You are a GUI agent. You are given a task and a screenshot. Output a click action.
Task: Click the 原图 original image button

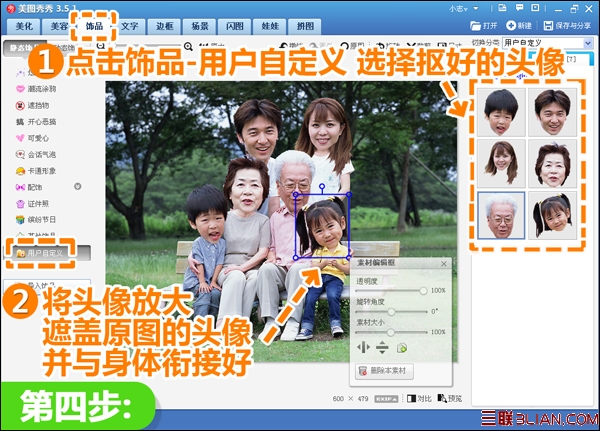pos(352,46)
